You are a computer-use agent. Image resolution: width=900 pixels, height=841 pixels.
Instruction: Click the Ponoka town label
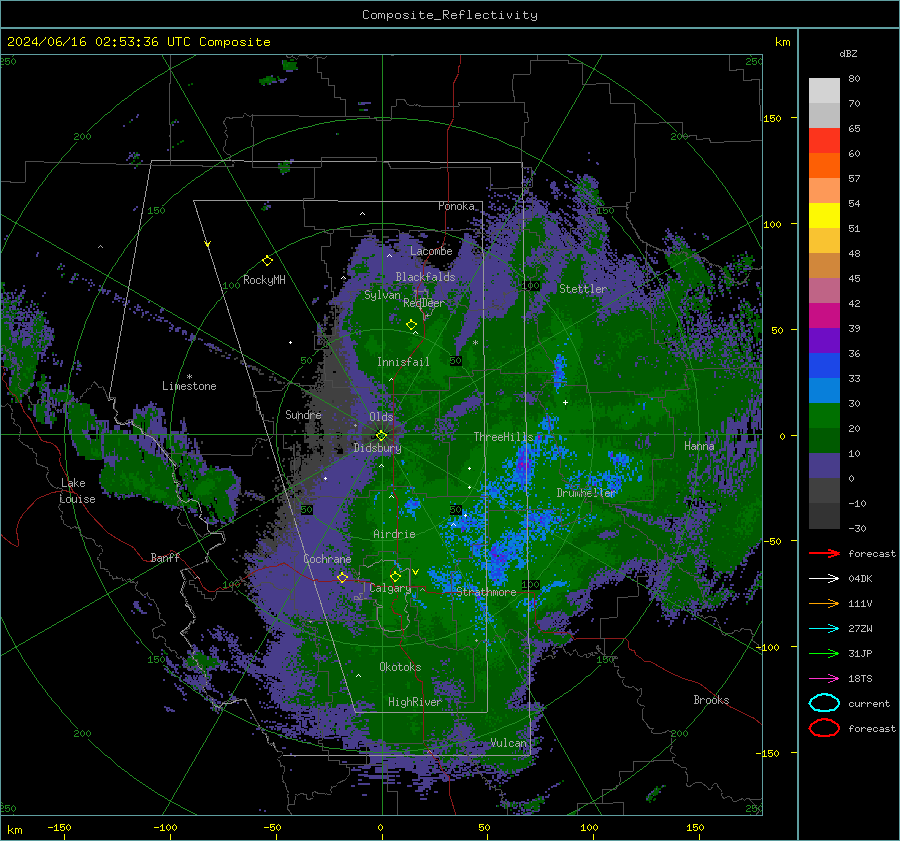click(x=456, y=207)
